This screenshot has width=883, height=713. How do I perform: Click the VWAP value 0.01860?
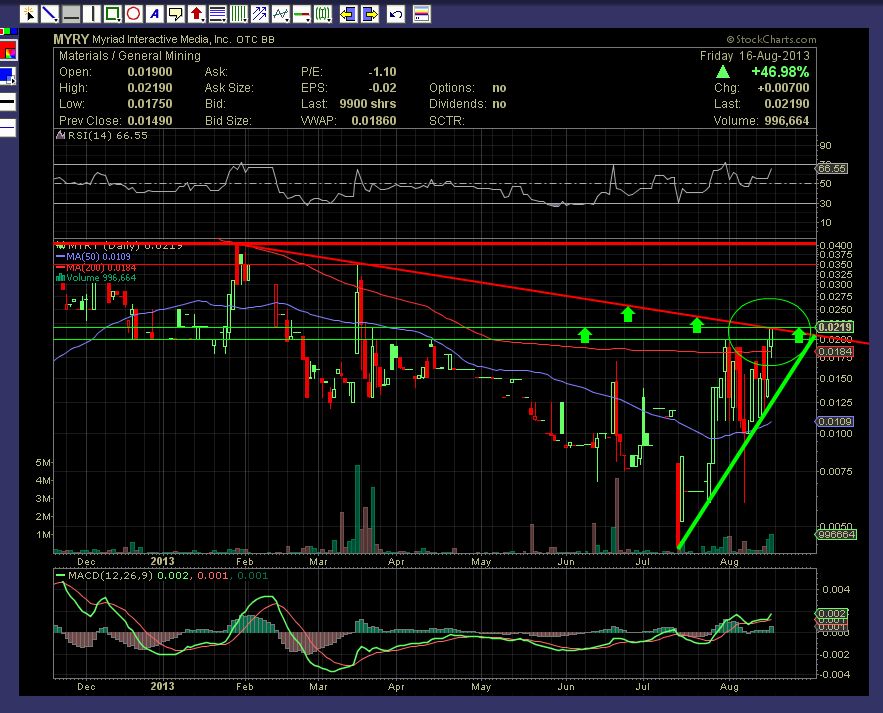click(x=374, y=121)
